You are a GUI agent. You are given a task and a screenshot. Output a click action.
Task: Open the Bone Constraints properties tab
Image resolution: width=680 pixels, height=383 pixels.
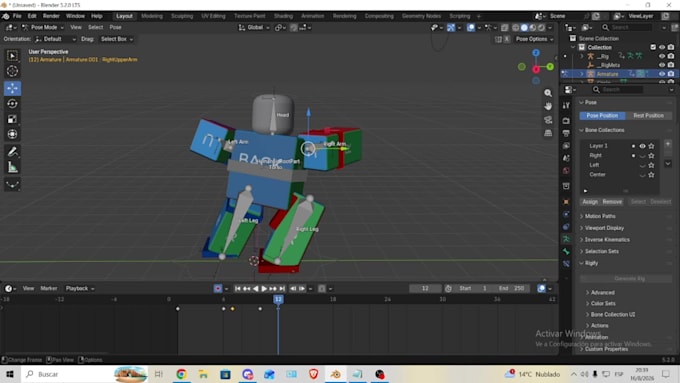coord(566,264)
